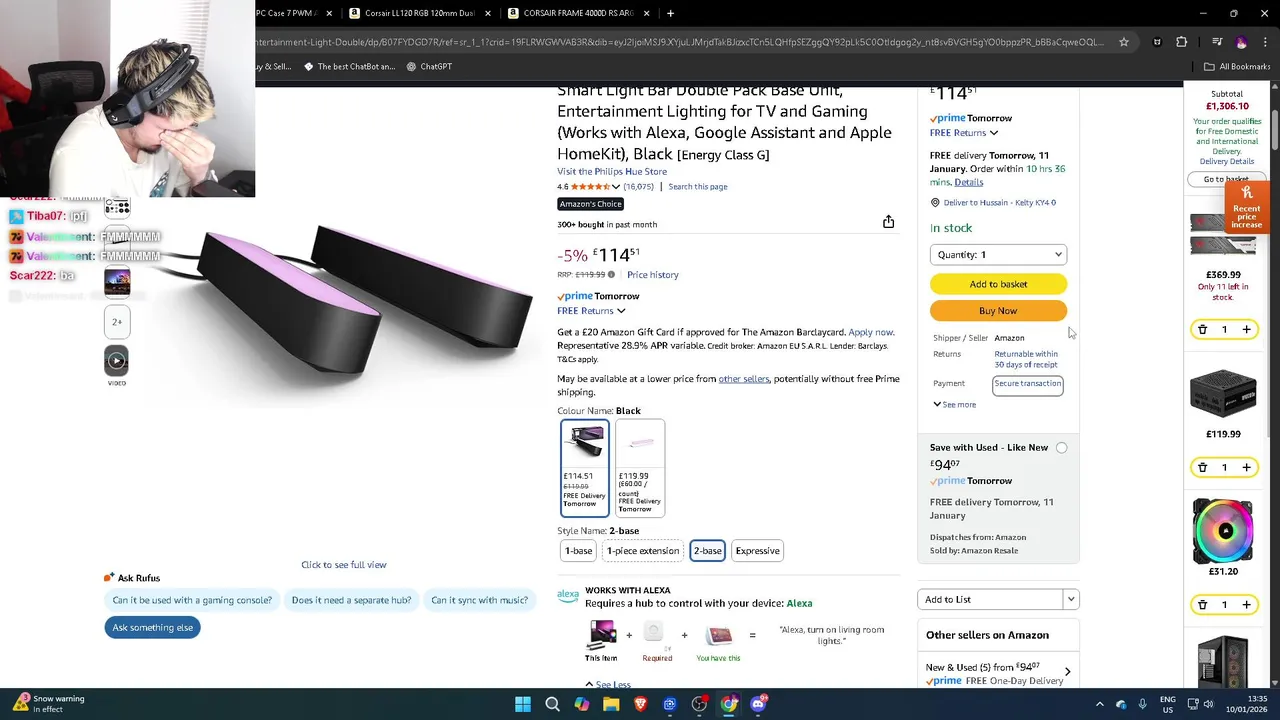Click the Add to basket button

[998, 284]
